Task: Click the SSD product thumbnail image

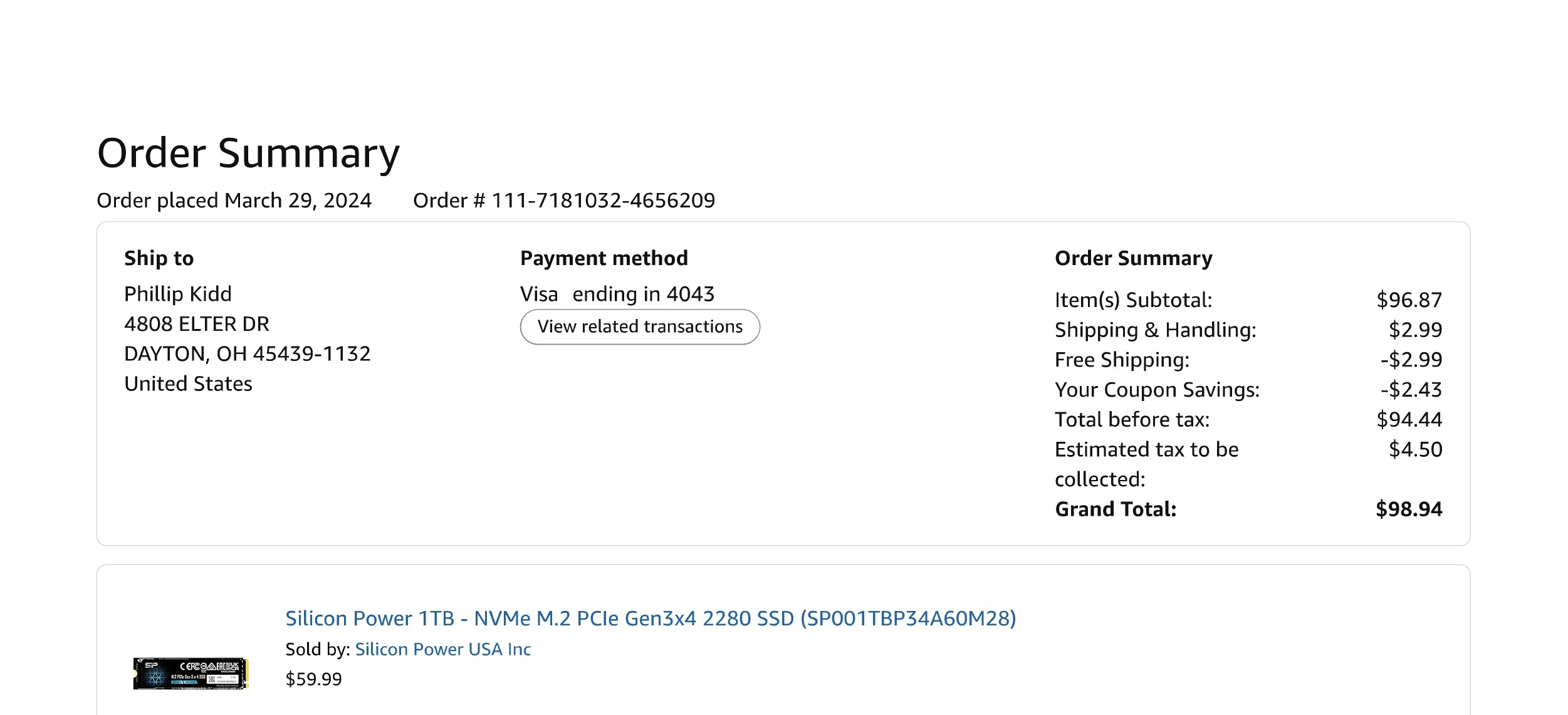Action: click(x=191, y=674)
